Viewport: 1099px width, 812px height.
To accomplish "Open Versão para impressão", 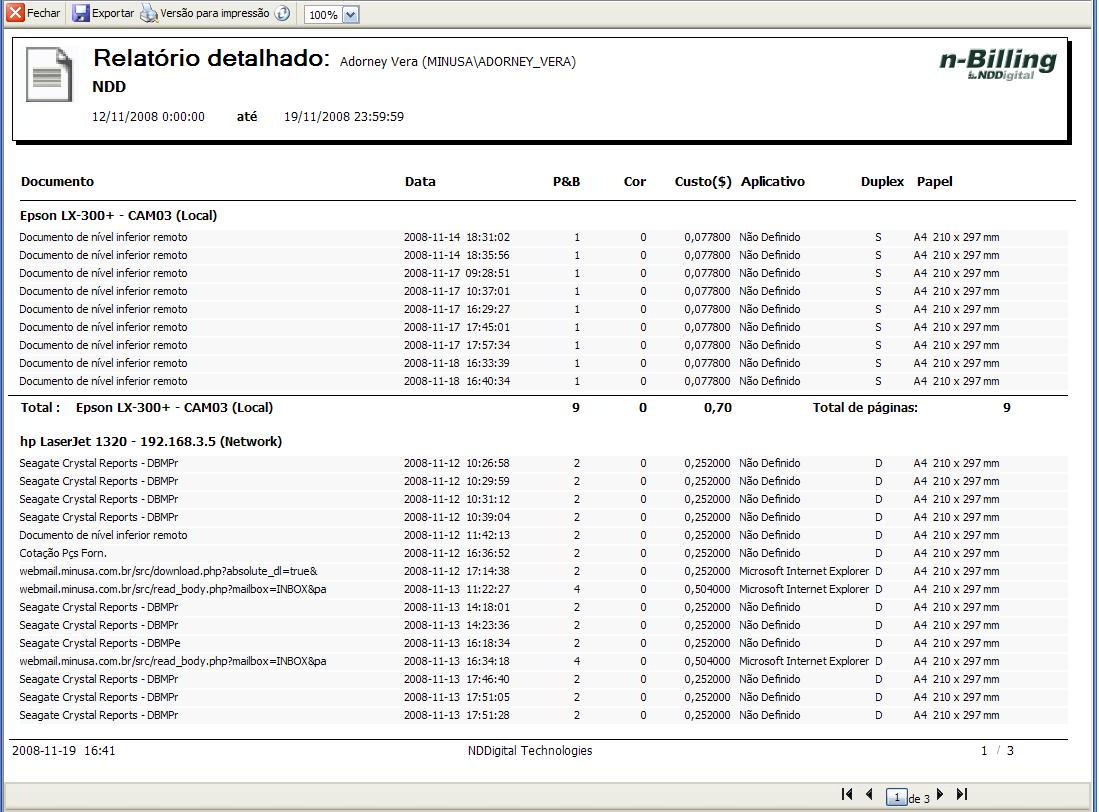I will click(x=214, y=13).
